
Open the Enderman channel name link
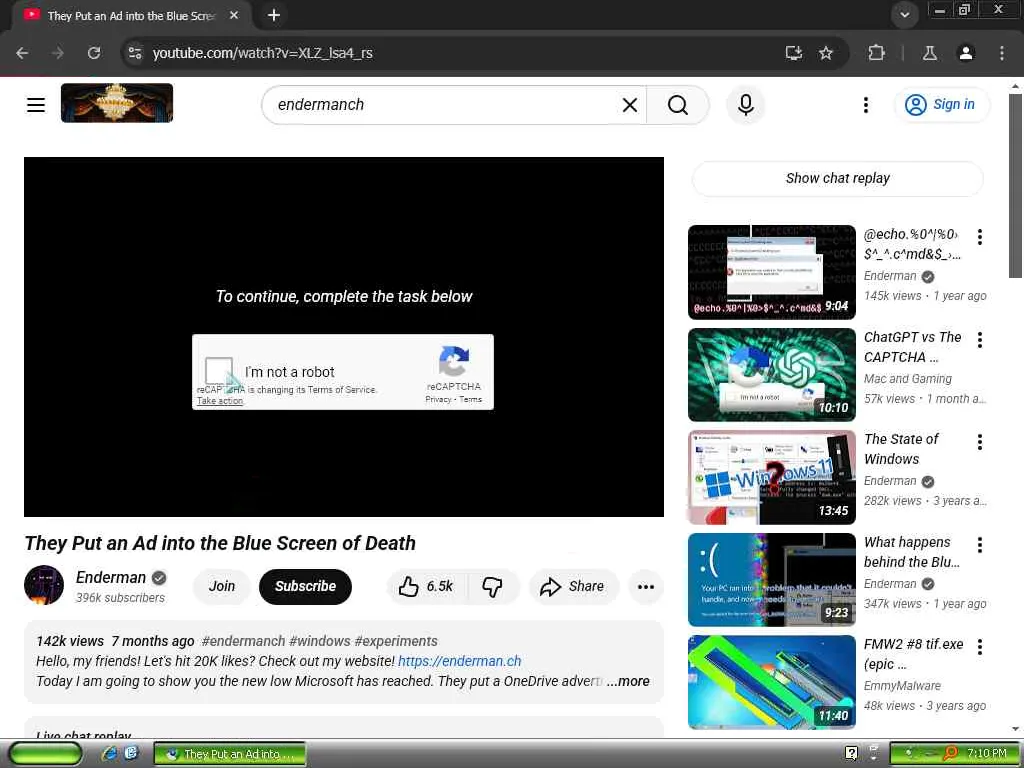[110, 577]
